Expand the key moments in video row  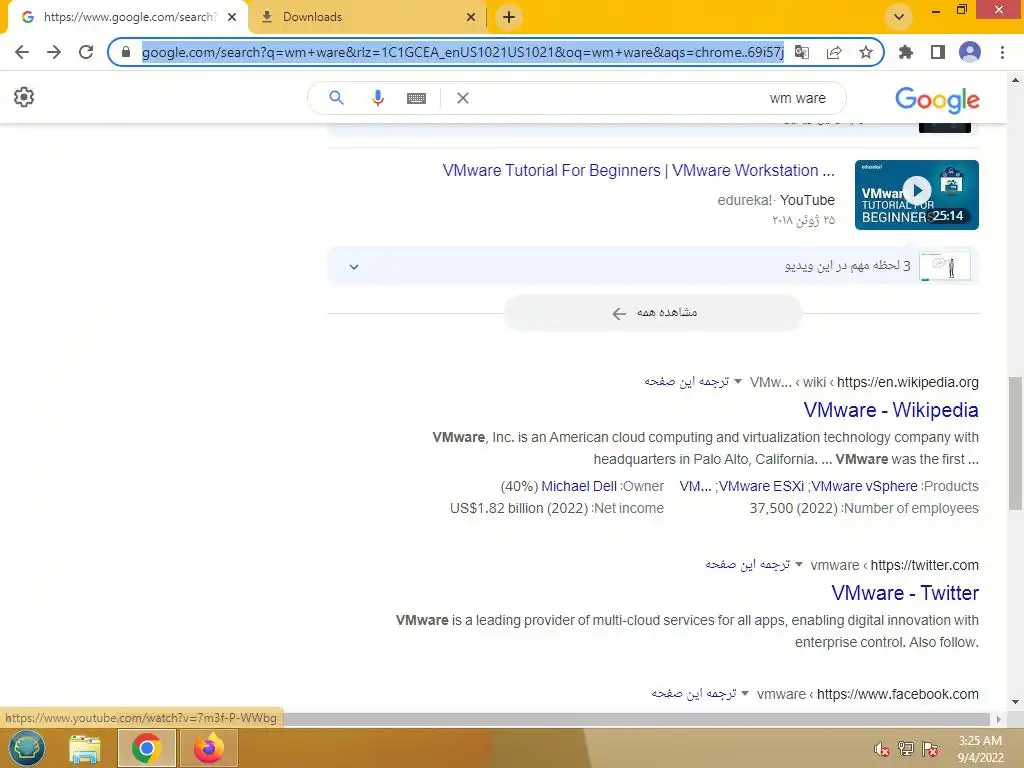653,266
